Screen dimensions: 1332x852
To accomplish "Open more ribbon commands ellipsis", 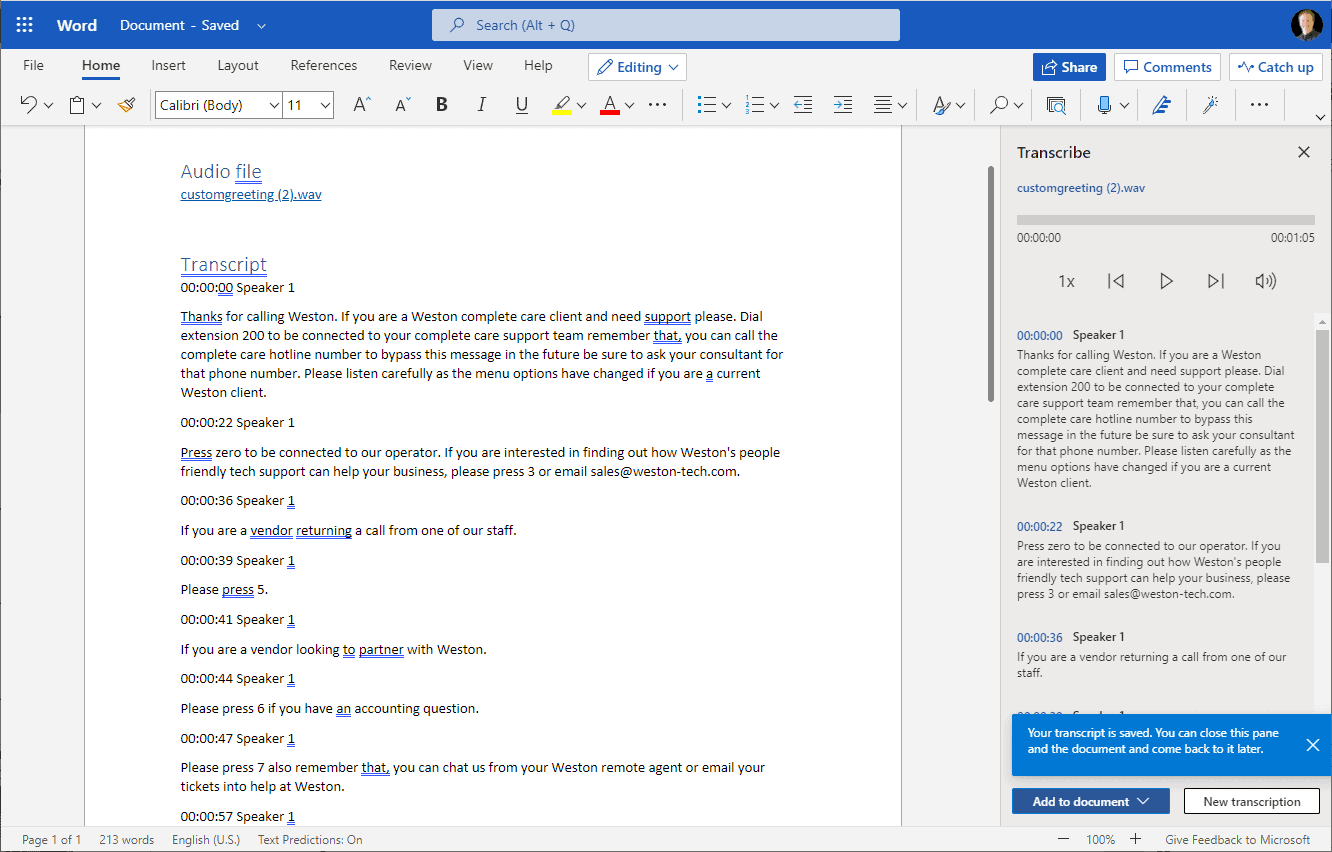I will 1259,104.
